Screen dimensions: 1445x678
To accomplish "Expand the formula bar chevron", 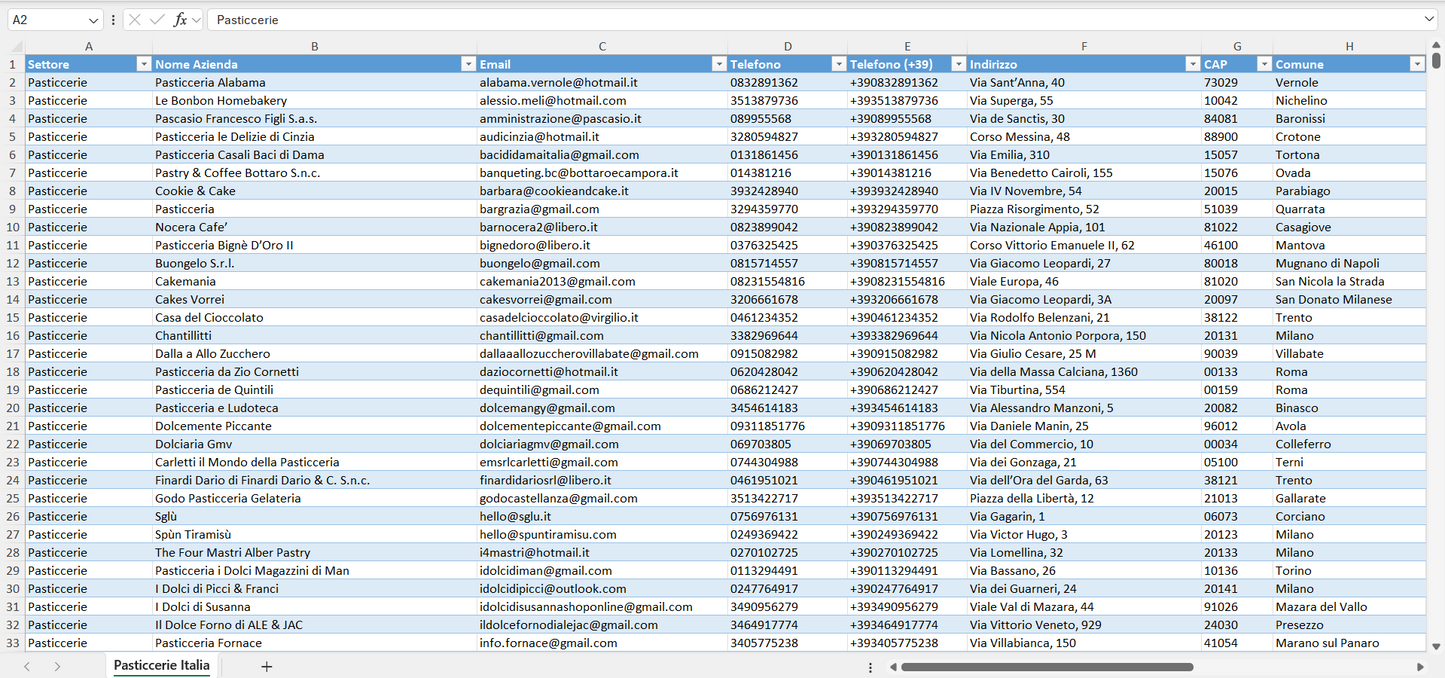I will point(1428,20).
